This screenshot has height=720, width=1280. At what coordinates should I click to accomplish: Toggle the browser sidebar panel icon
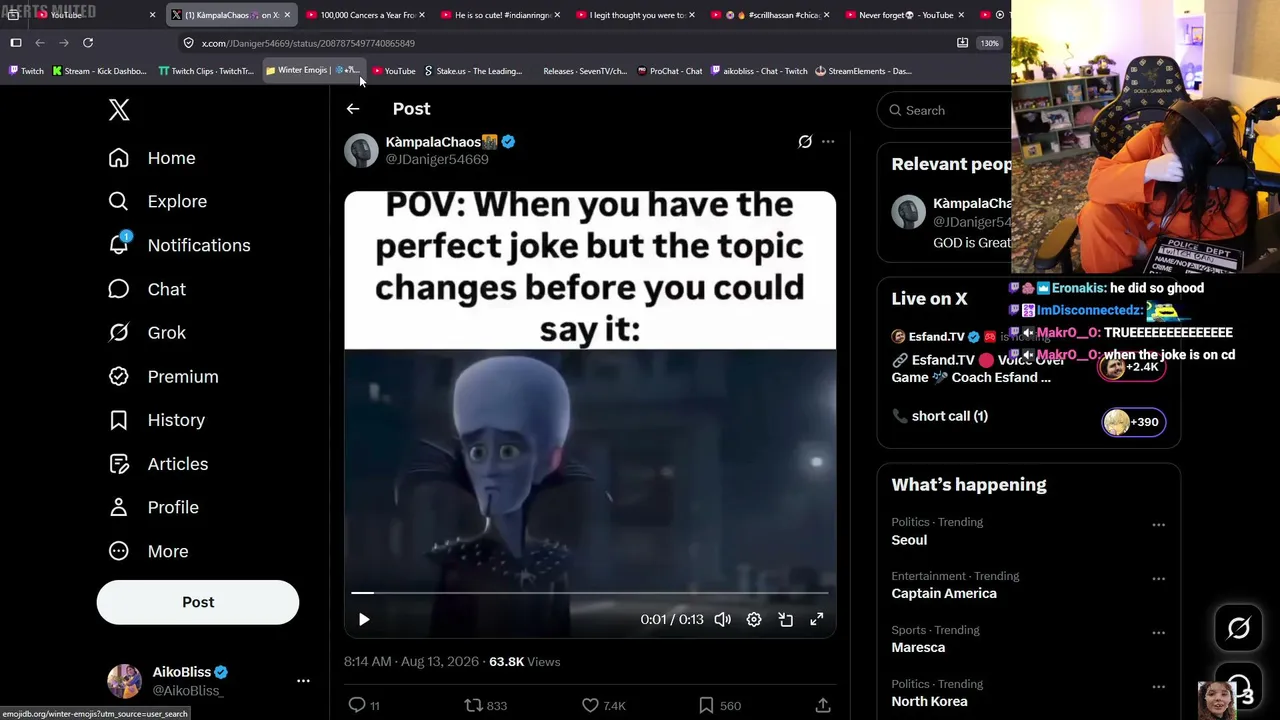tap(16, 43)
